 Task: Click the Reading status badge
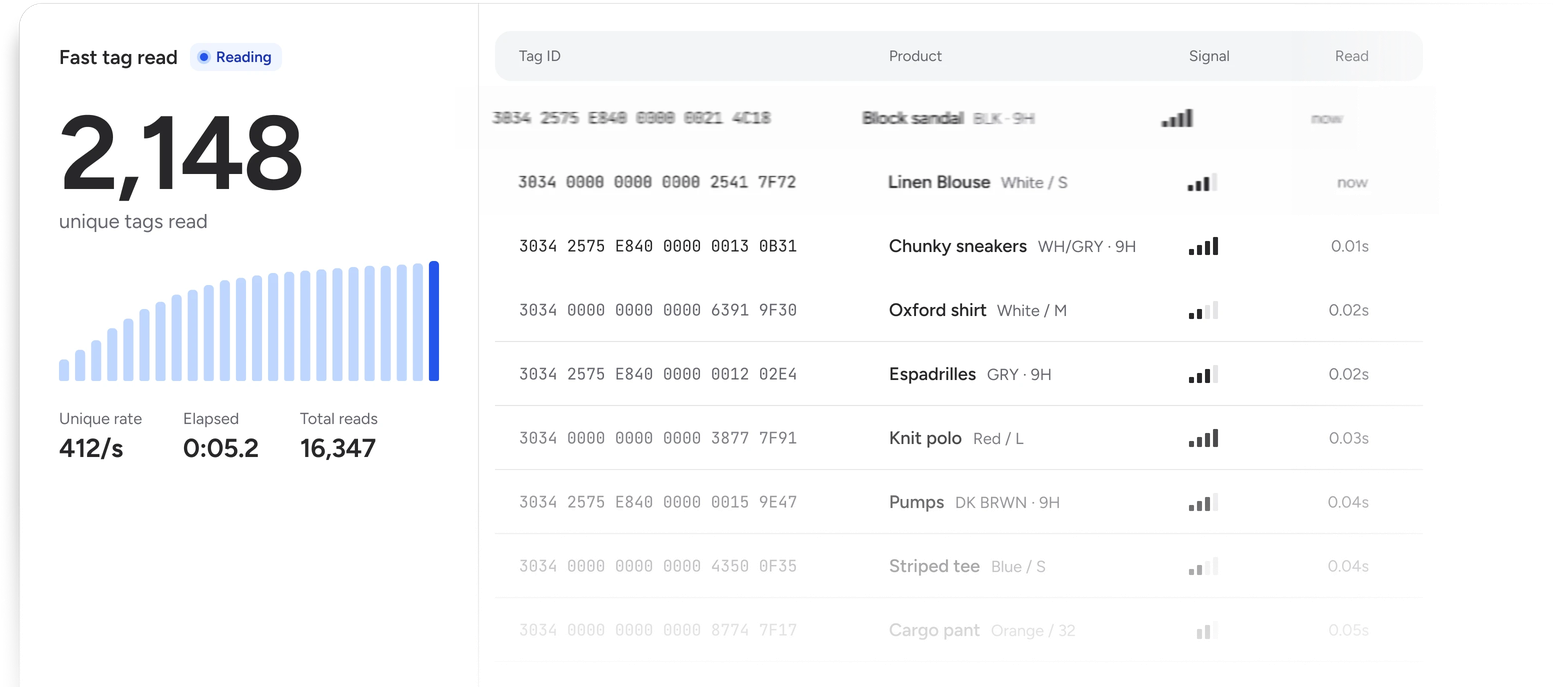236,57
